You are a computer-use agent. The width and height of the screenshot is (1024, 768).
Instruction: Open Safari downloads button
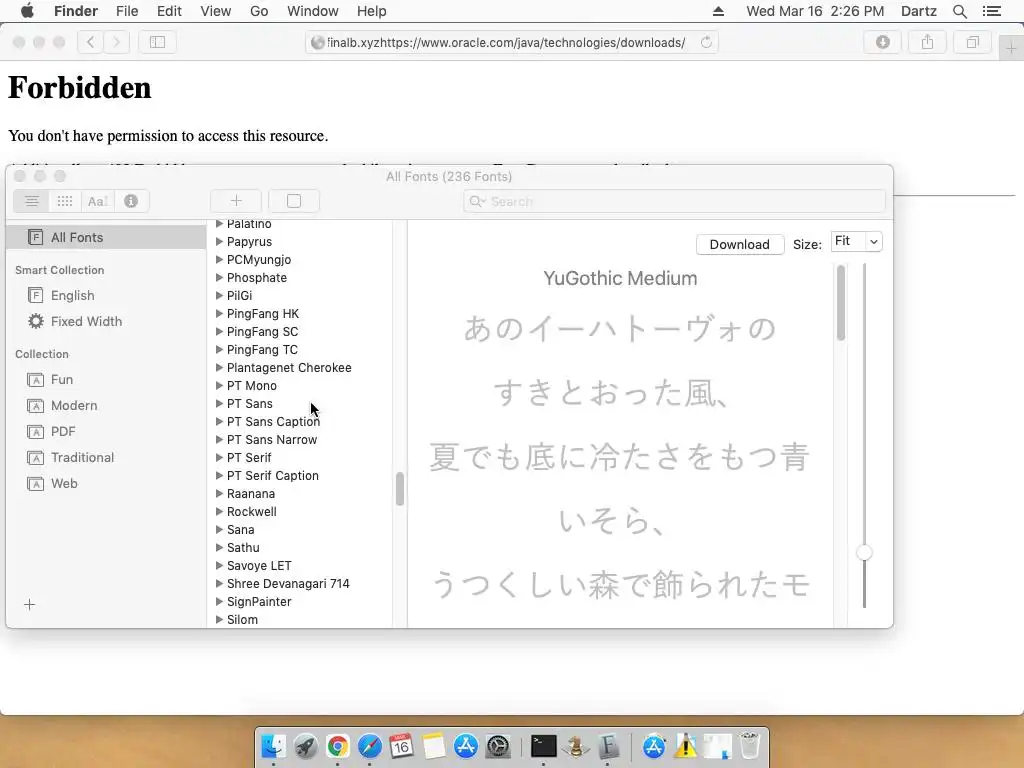point(882,42)
